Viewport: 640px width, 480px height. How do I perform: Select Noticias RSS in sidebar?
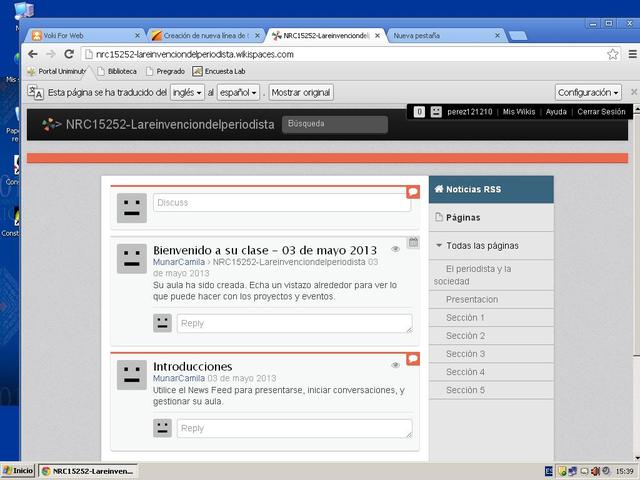[x=491, y=189]
